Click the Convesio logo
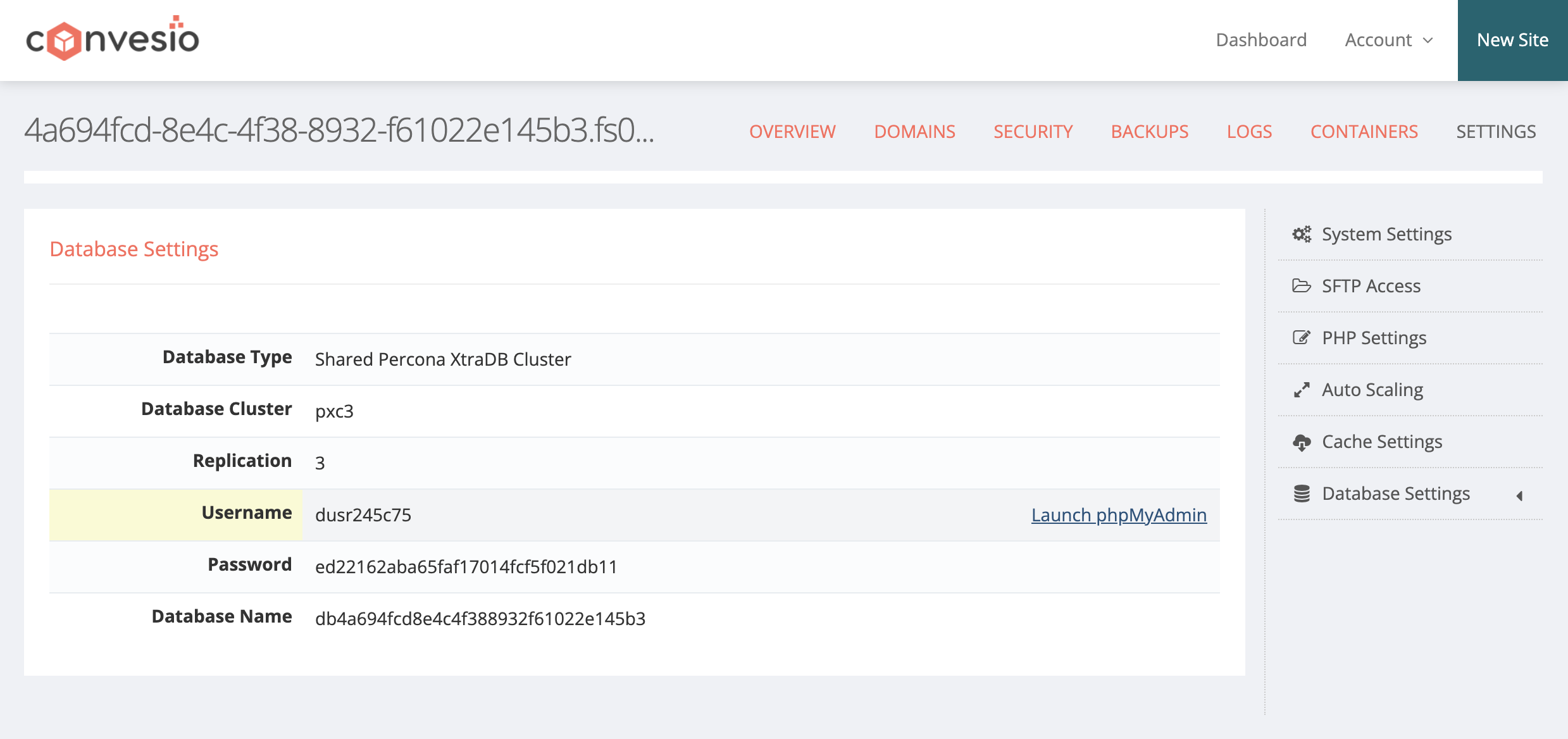This screenshot has width=1568, height=739. click(112, 39)
